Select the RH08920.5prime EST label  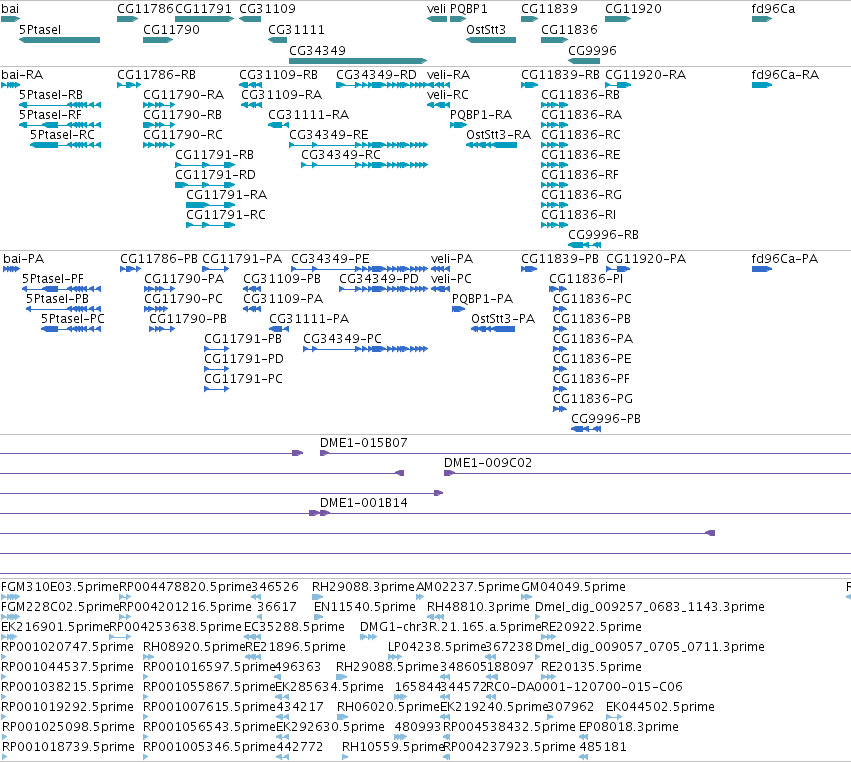pyautogui.click(x=194, y=646)
